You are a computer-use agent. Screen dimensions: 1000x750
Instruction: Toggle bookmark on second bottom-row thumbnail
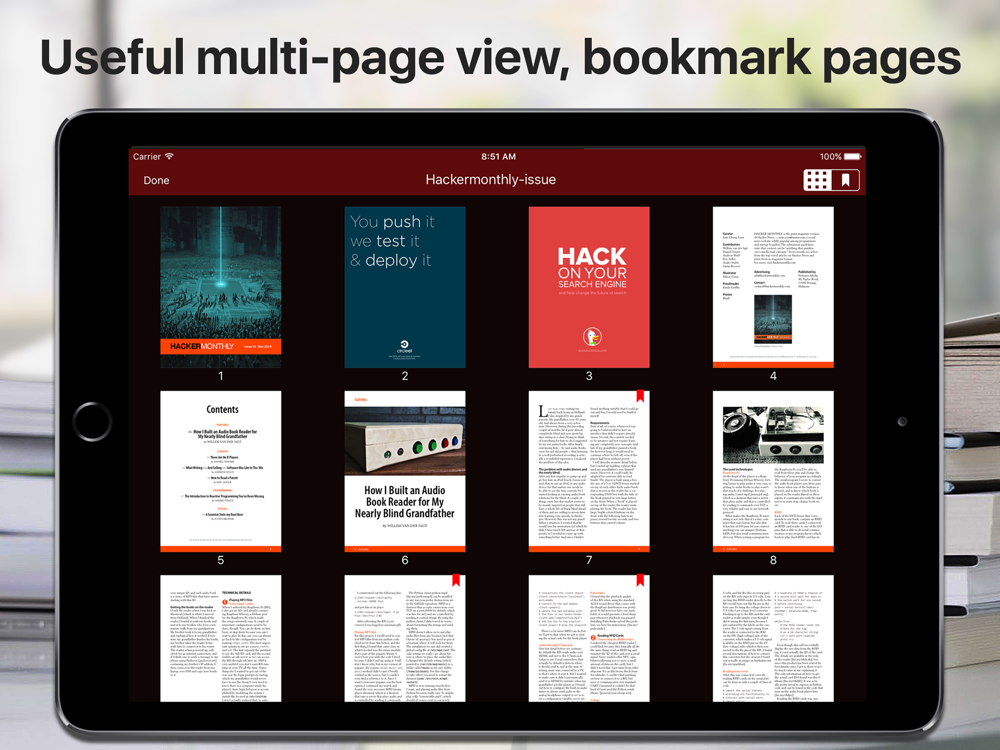[x=456, y=580]
